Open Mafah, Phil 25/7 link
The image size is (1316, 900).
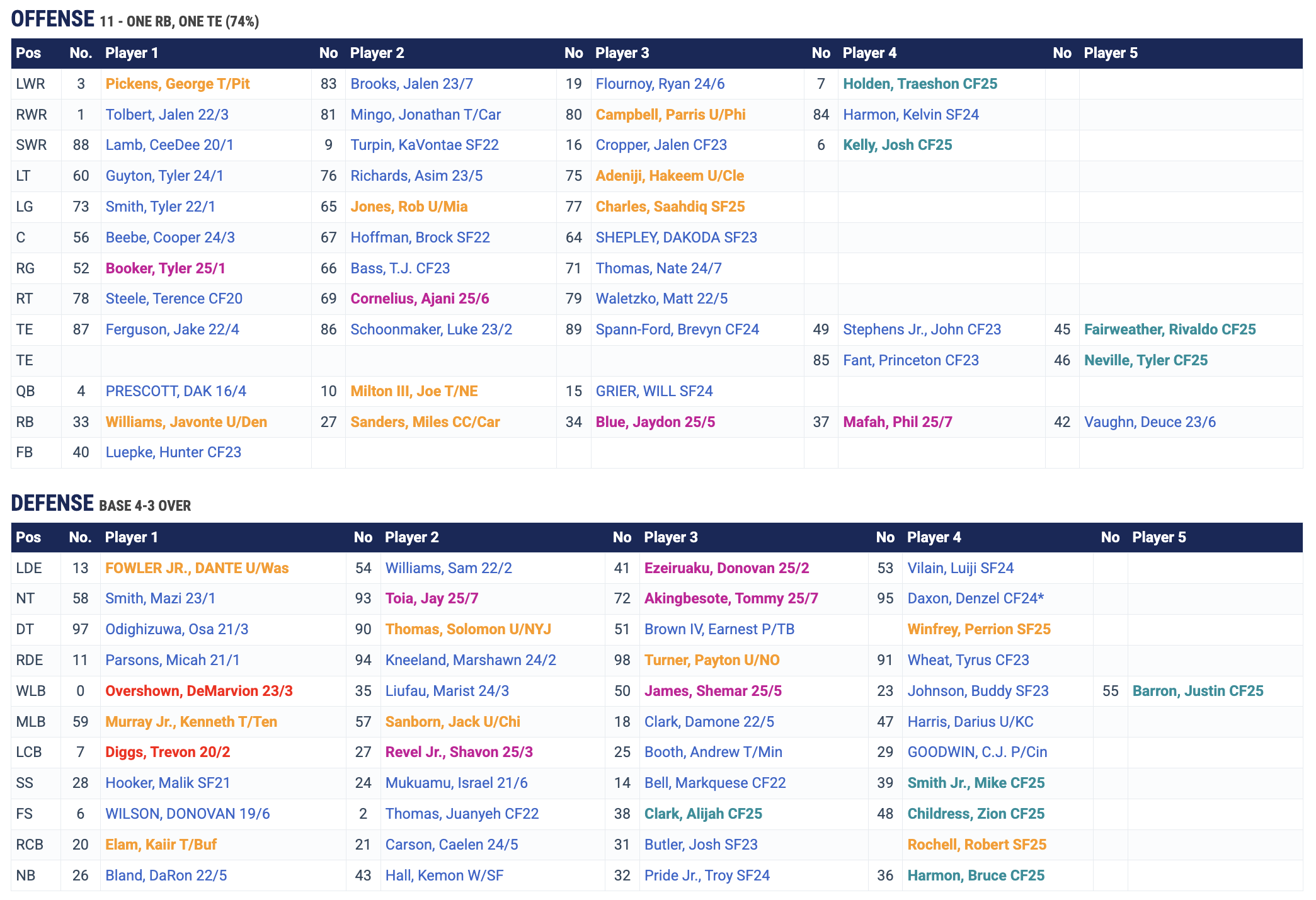(898, 422)
